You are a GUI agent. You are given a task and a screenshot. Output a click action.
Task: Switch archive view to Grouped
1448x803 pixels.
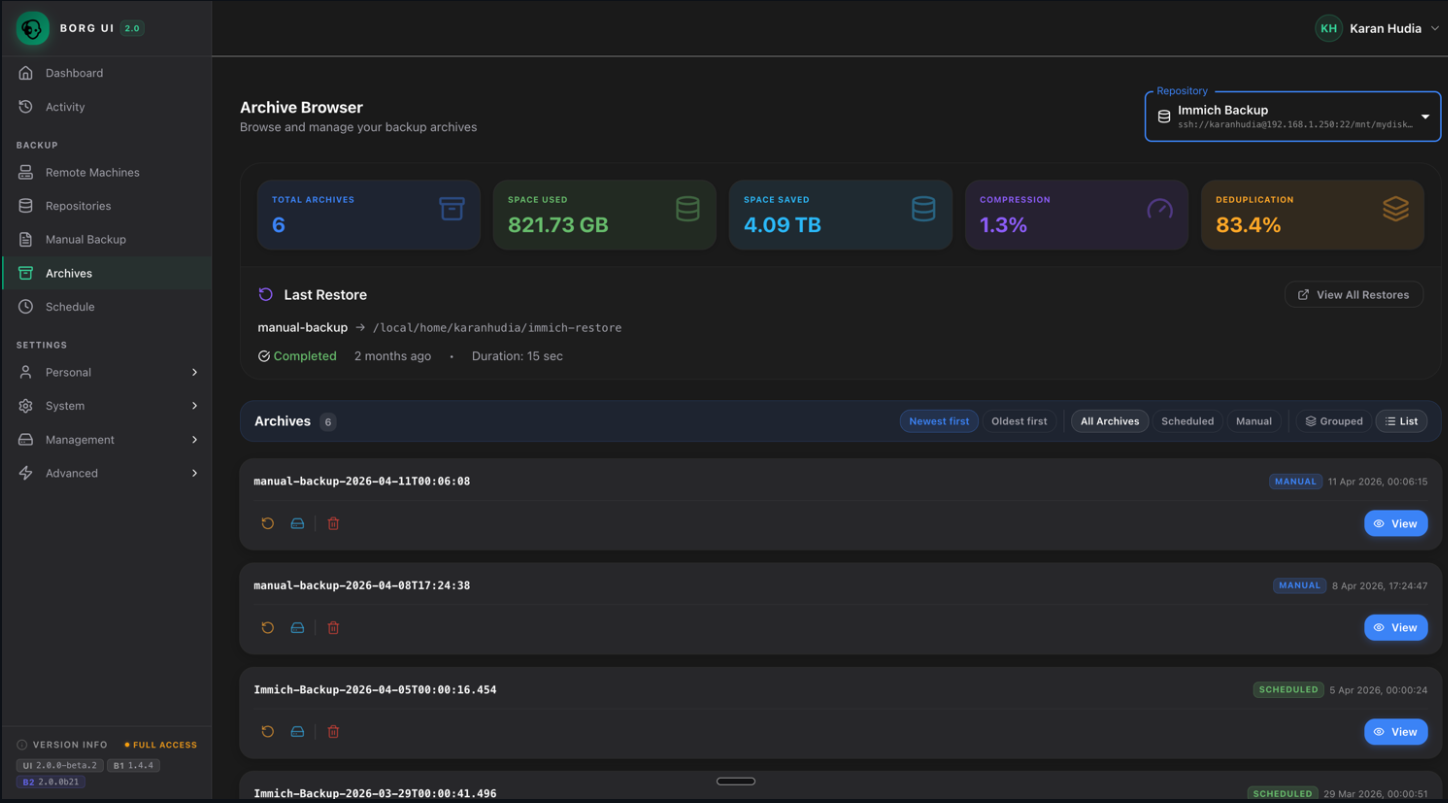(x=1334, y=421)
